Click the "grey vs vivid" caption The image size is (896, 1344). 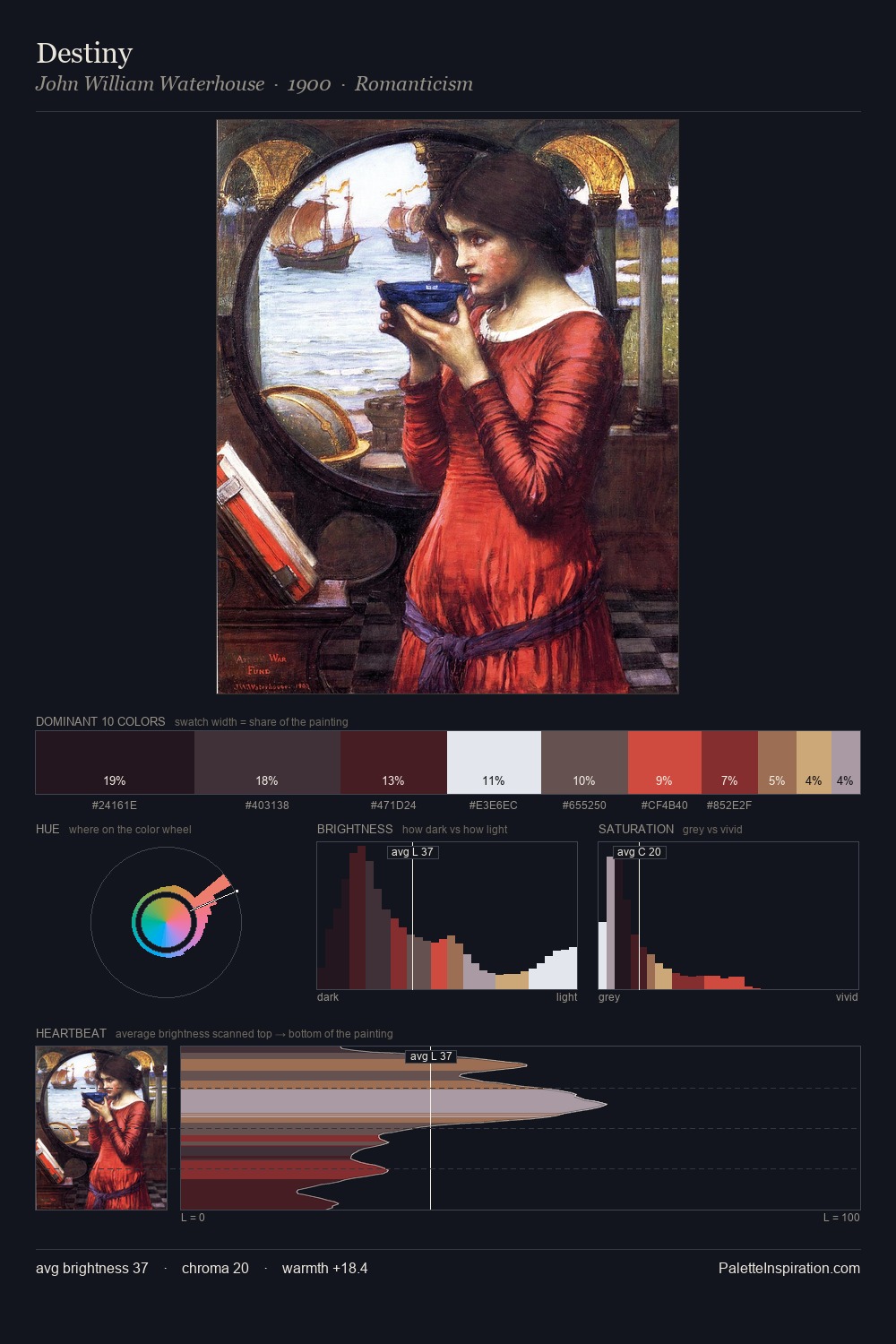pyautogui.click(x=712, y=830)
